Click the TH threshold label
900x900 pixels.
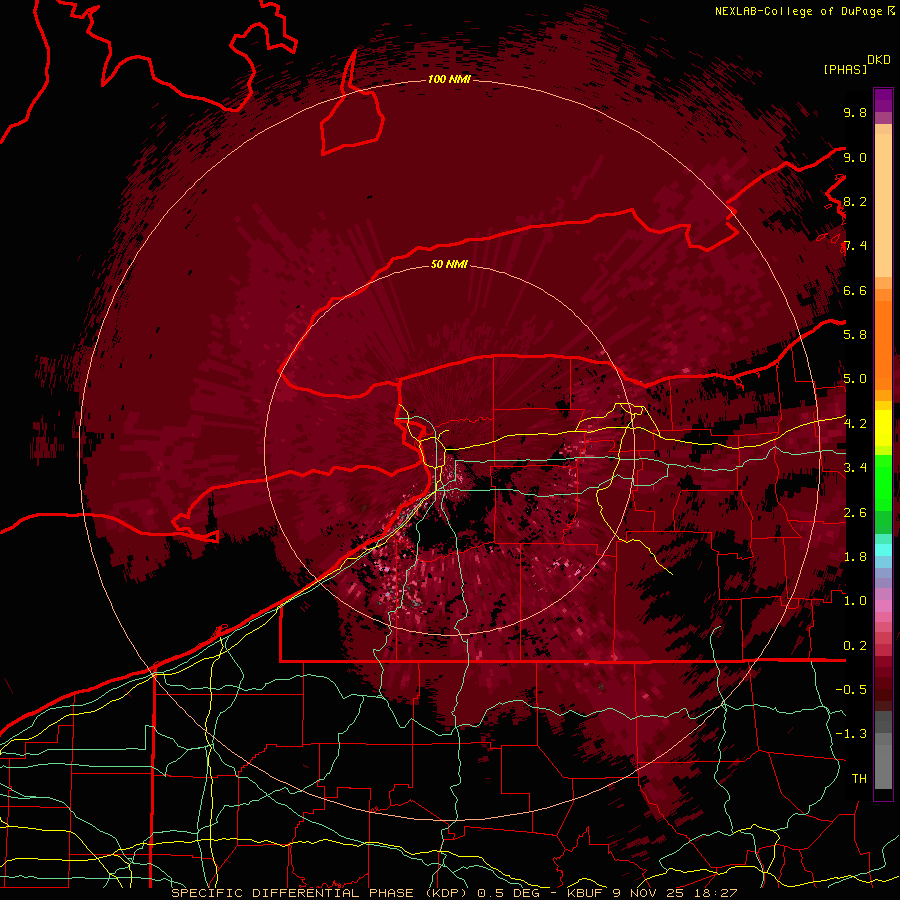point(859,779)
